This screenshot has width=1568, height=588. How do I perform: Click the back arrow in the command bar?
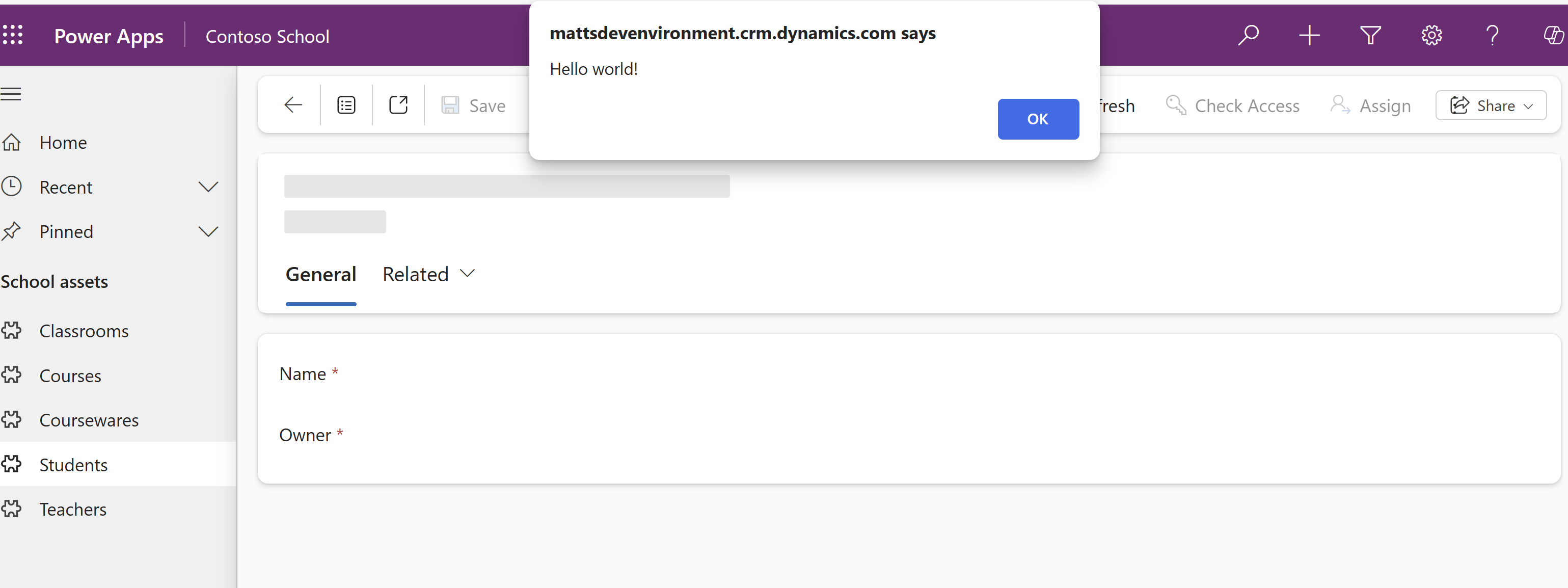293,104
